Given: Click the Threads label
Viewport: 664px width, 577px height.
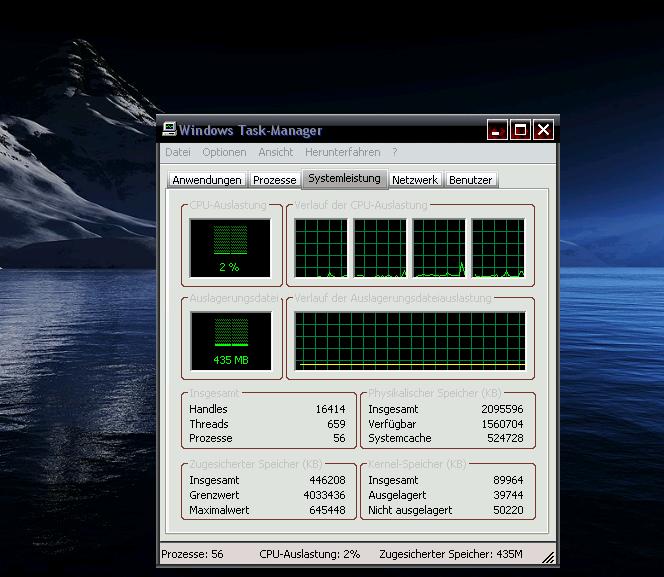Looking at the screenshot, I should coord(209,424).
